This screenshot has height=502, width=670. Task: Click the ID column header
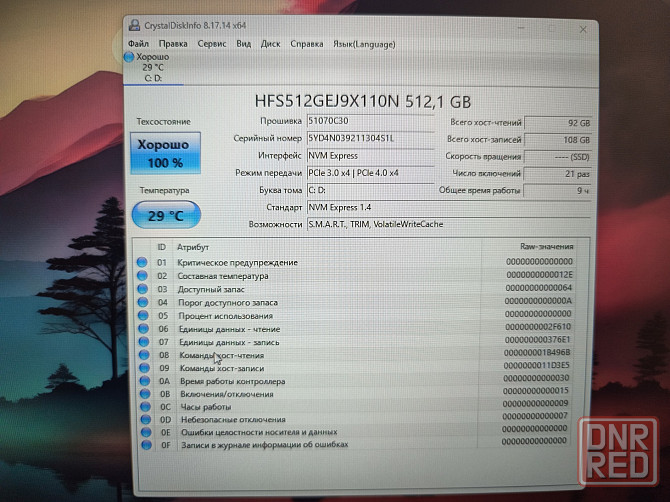pos(162,247)
